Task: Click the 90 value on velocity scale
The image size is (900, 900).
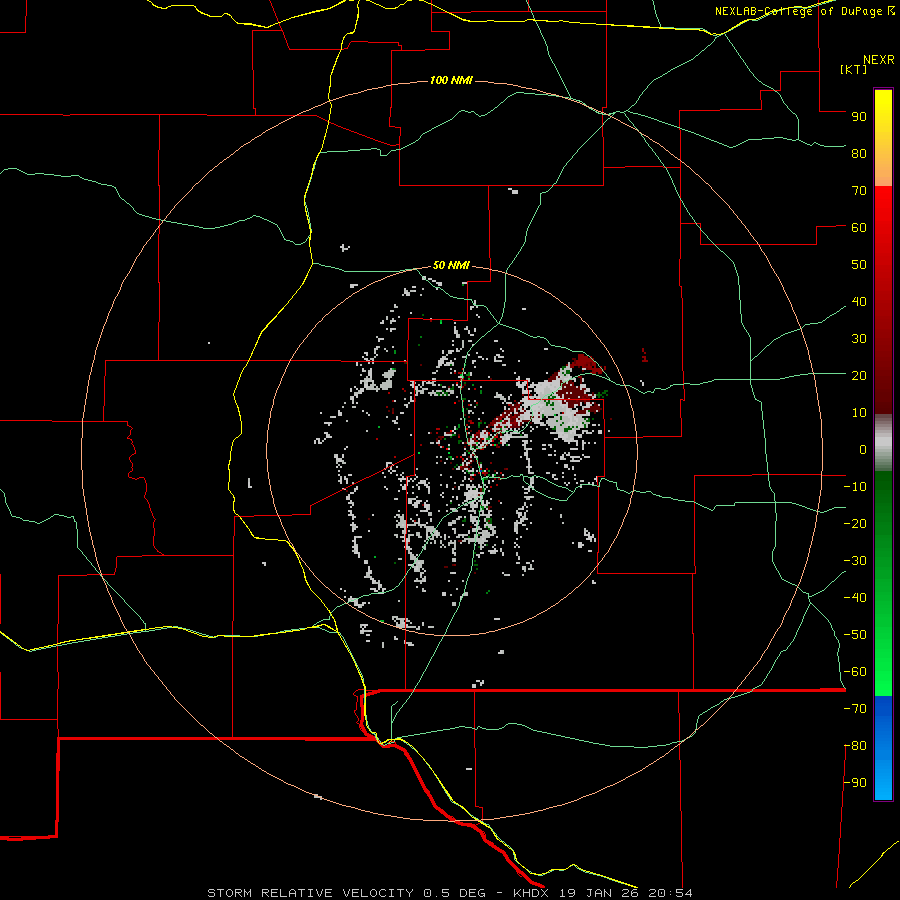Action: point(859,117)
